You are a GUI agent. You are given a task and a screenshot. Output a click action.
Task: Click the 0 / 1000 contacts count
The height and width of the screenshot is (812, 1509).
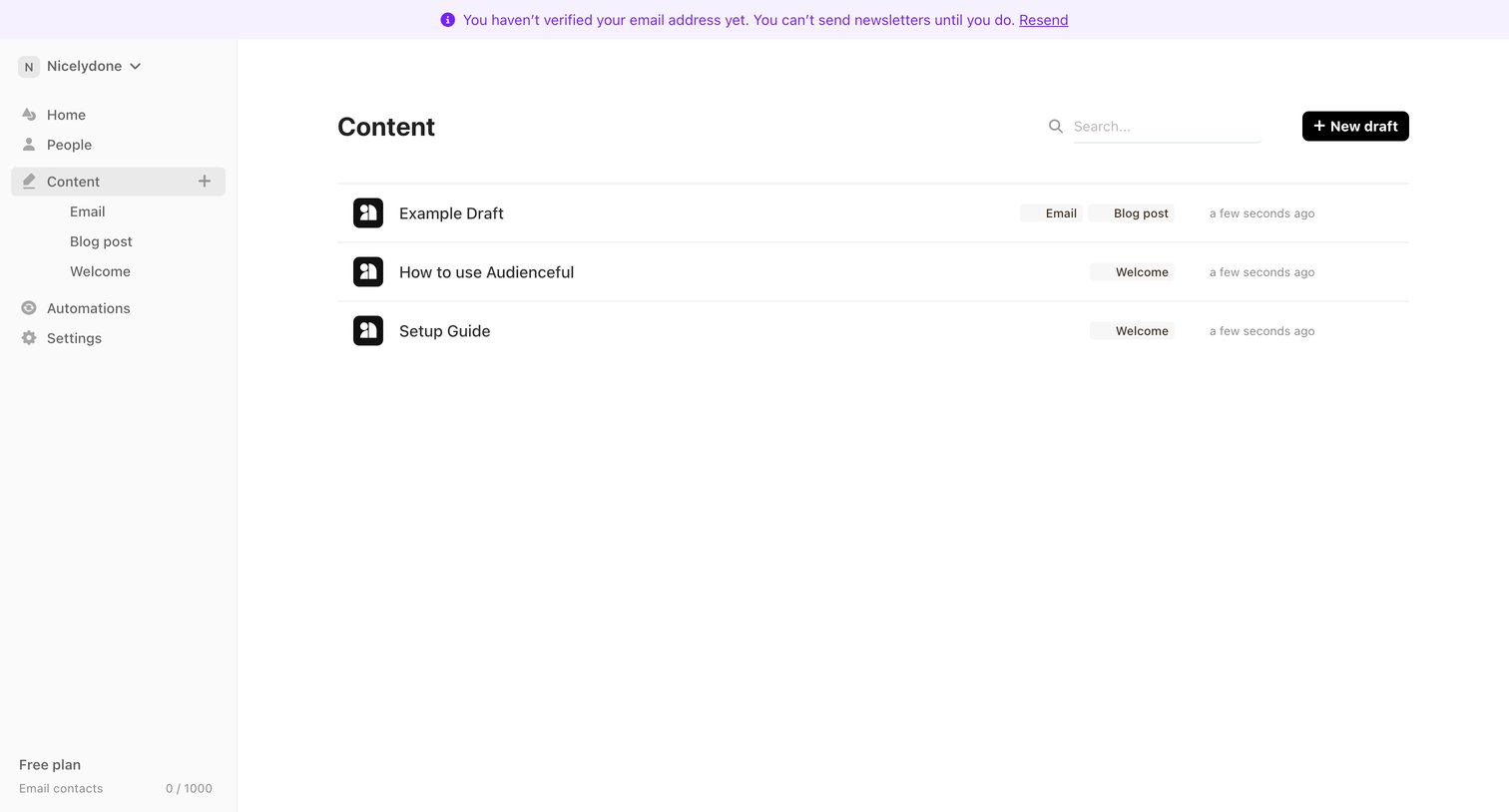pos(189,788)
